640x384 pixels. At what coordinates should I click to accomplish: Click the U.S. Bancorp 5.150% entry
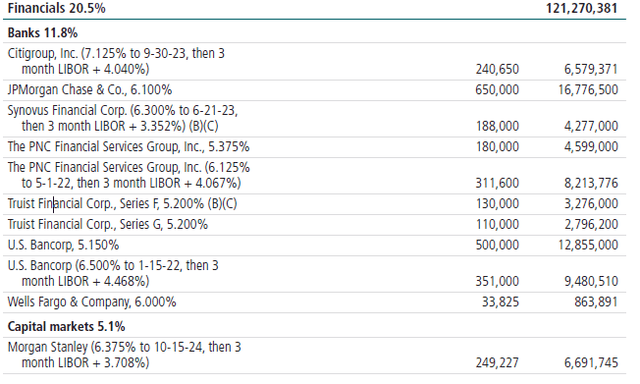coord(63,245)
